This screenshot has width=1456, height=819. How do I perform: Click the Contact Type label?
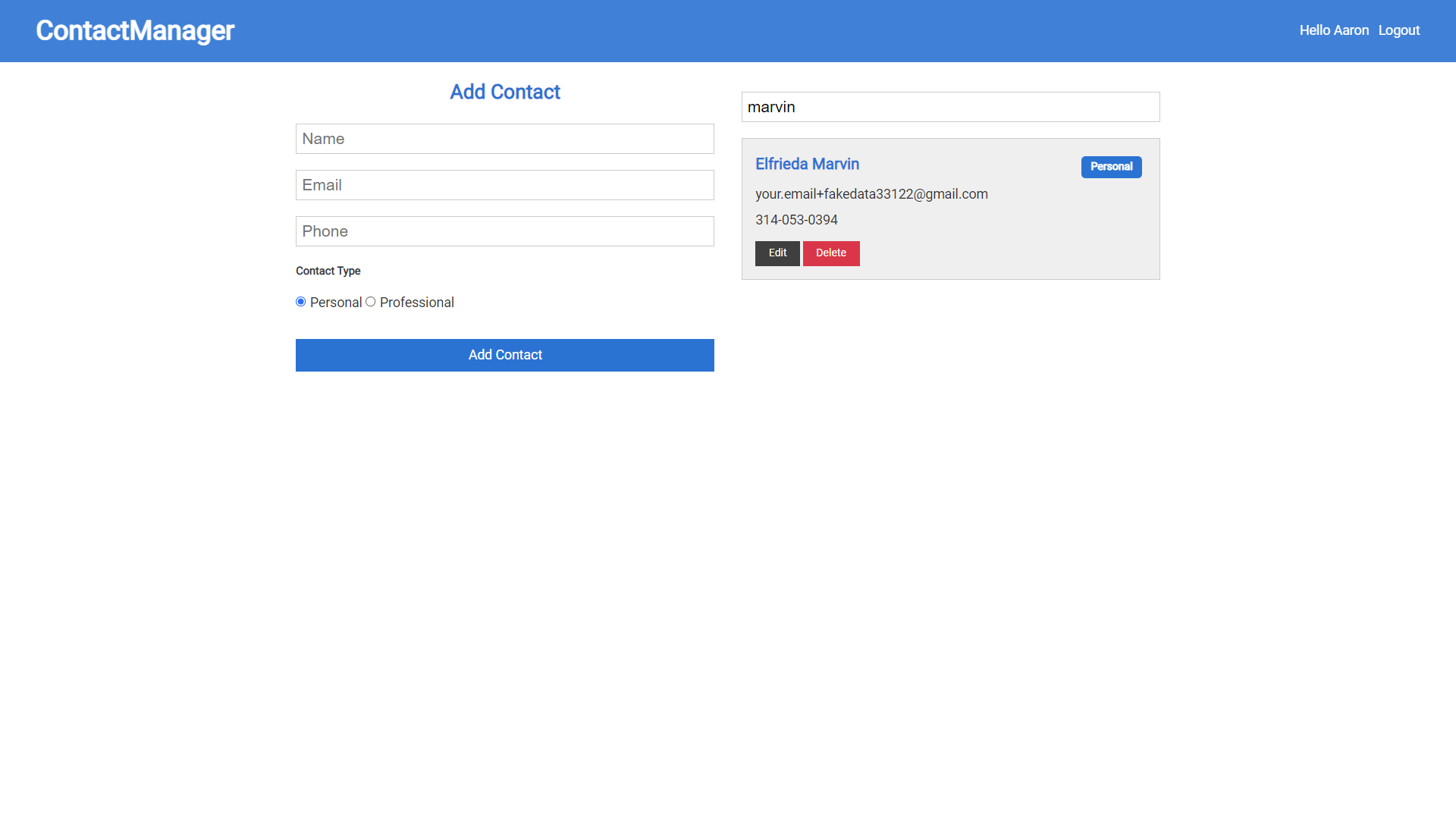(x=328, y=271)
